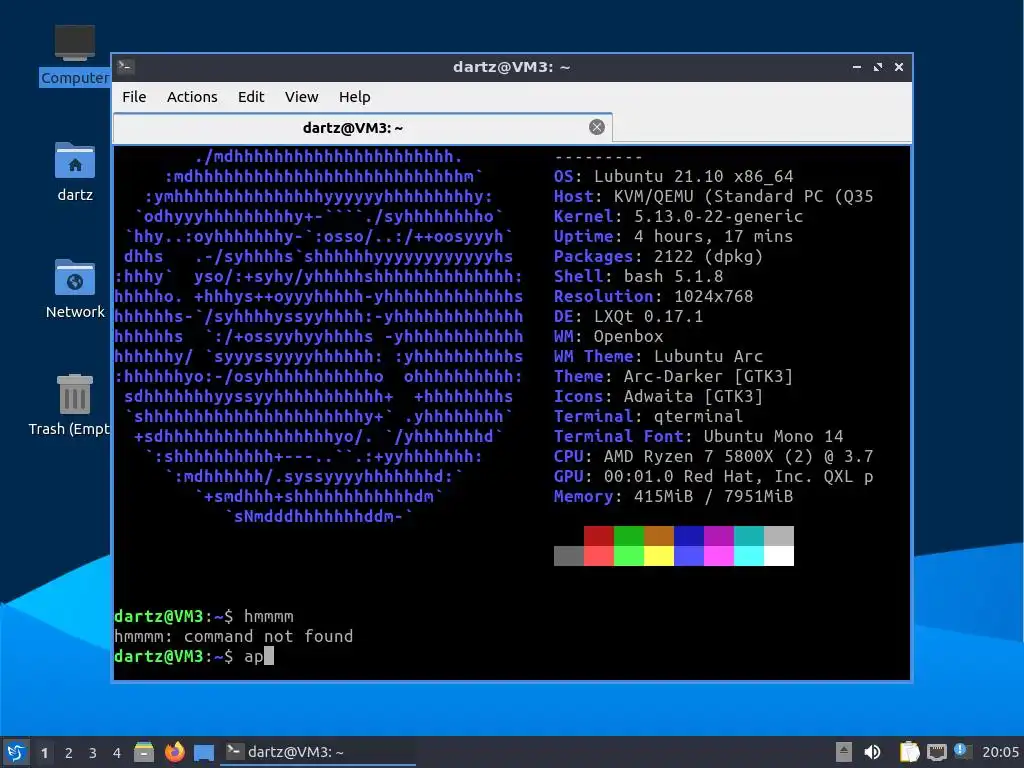Switch to workspace 3
Screen dimensions: 1024x768
[93, 753]
